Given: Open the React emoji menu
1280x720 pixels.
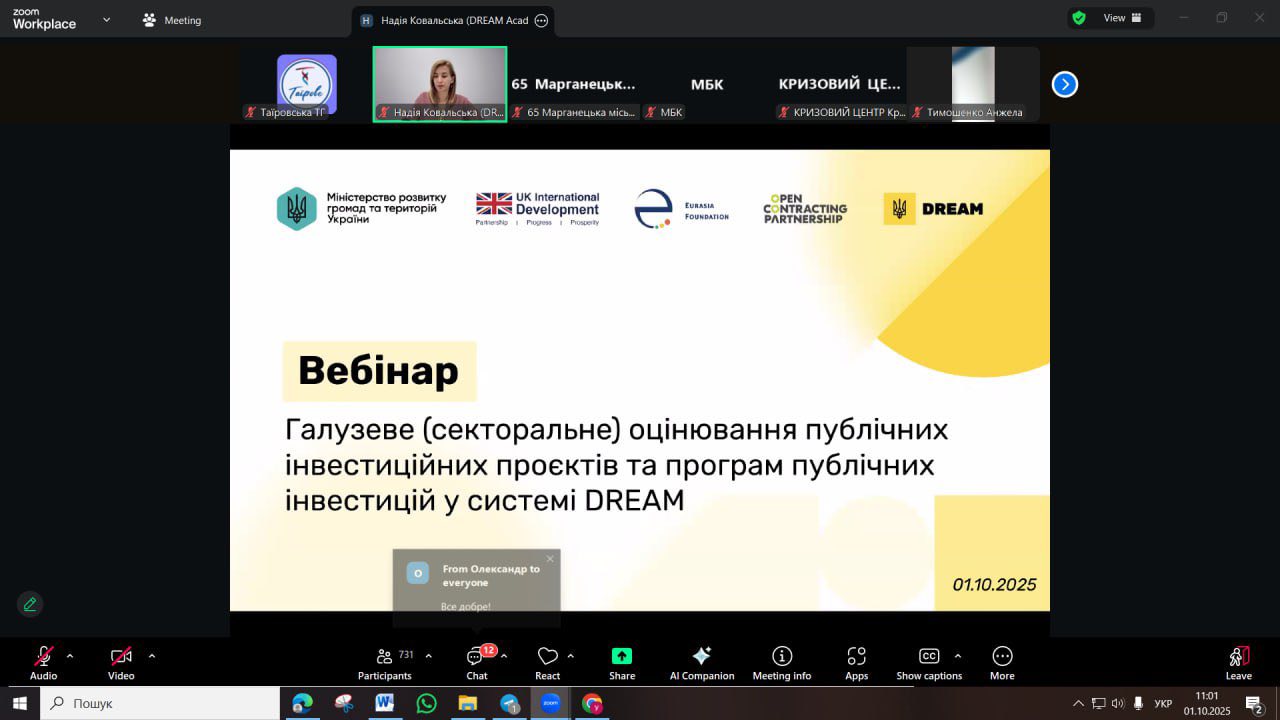Looking at the screenshot, I should pyautogui.click(x=547, y=662).
